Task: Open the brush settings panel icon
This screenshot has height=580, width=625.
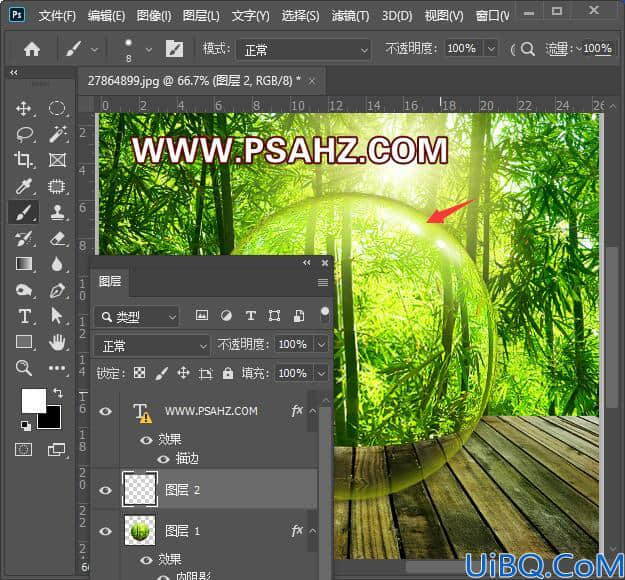Action: click(175, 49)
